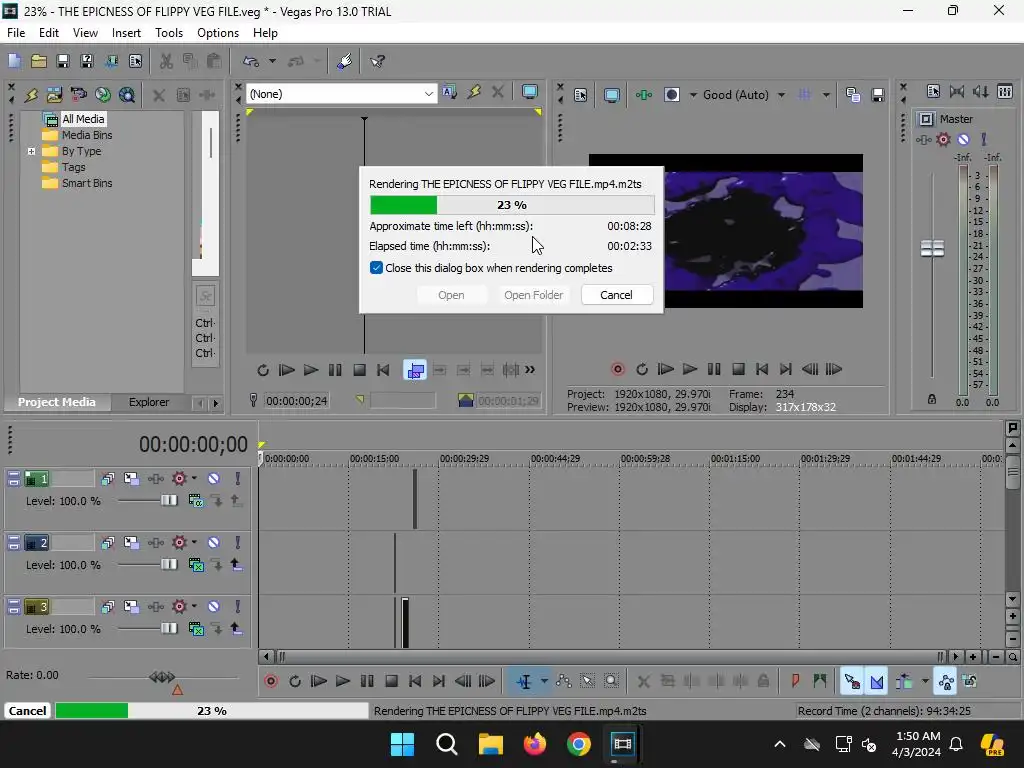Toggle Mute on Master bus

(963, 139)
